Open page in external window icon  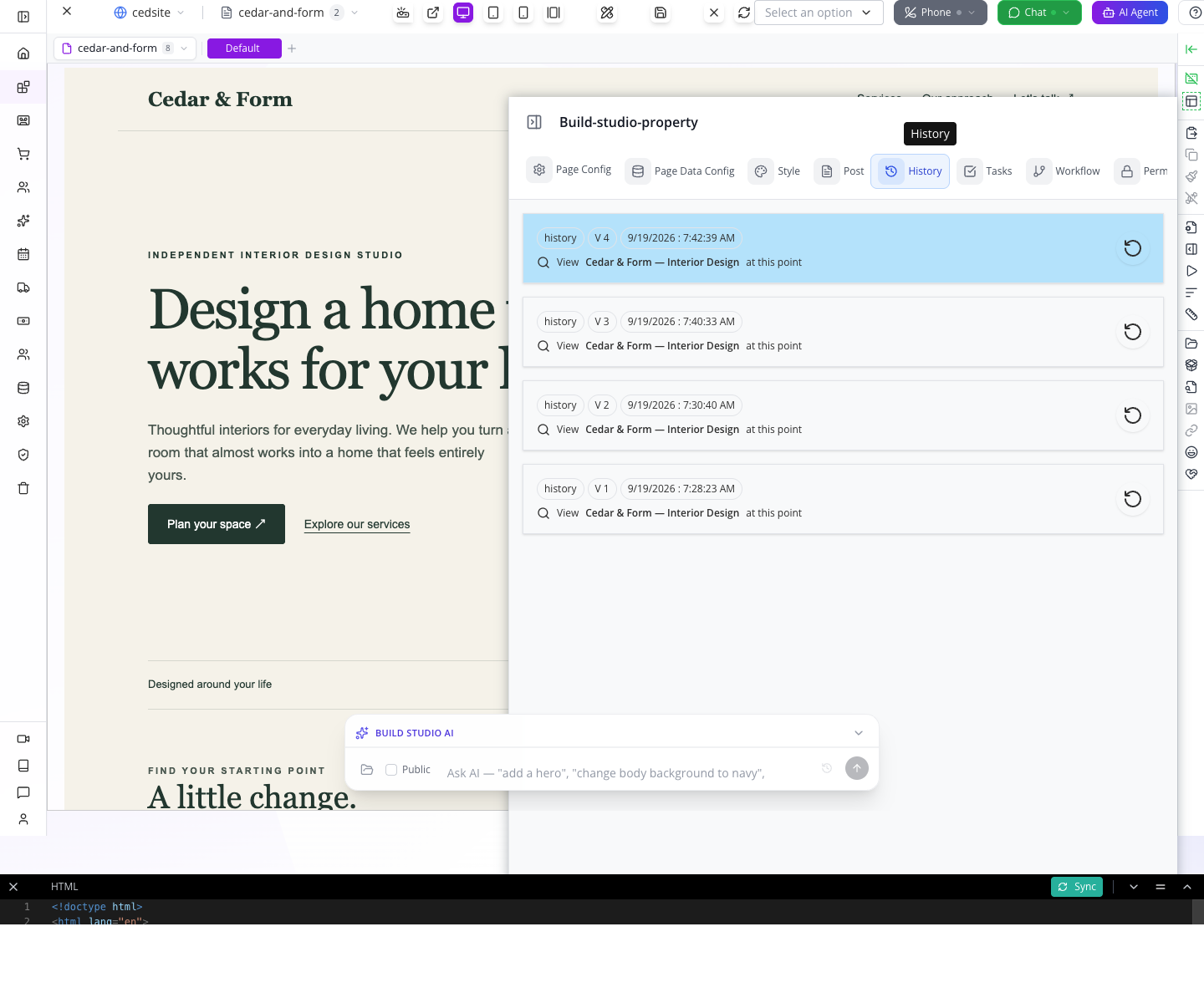tap(433, 13)
